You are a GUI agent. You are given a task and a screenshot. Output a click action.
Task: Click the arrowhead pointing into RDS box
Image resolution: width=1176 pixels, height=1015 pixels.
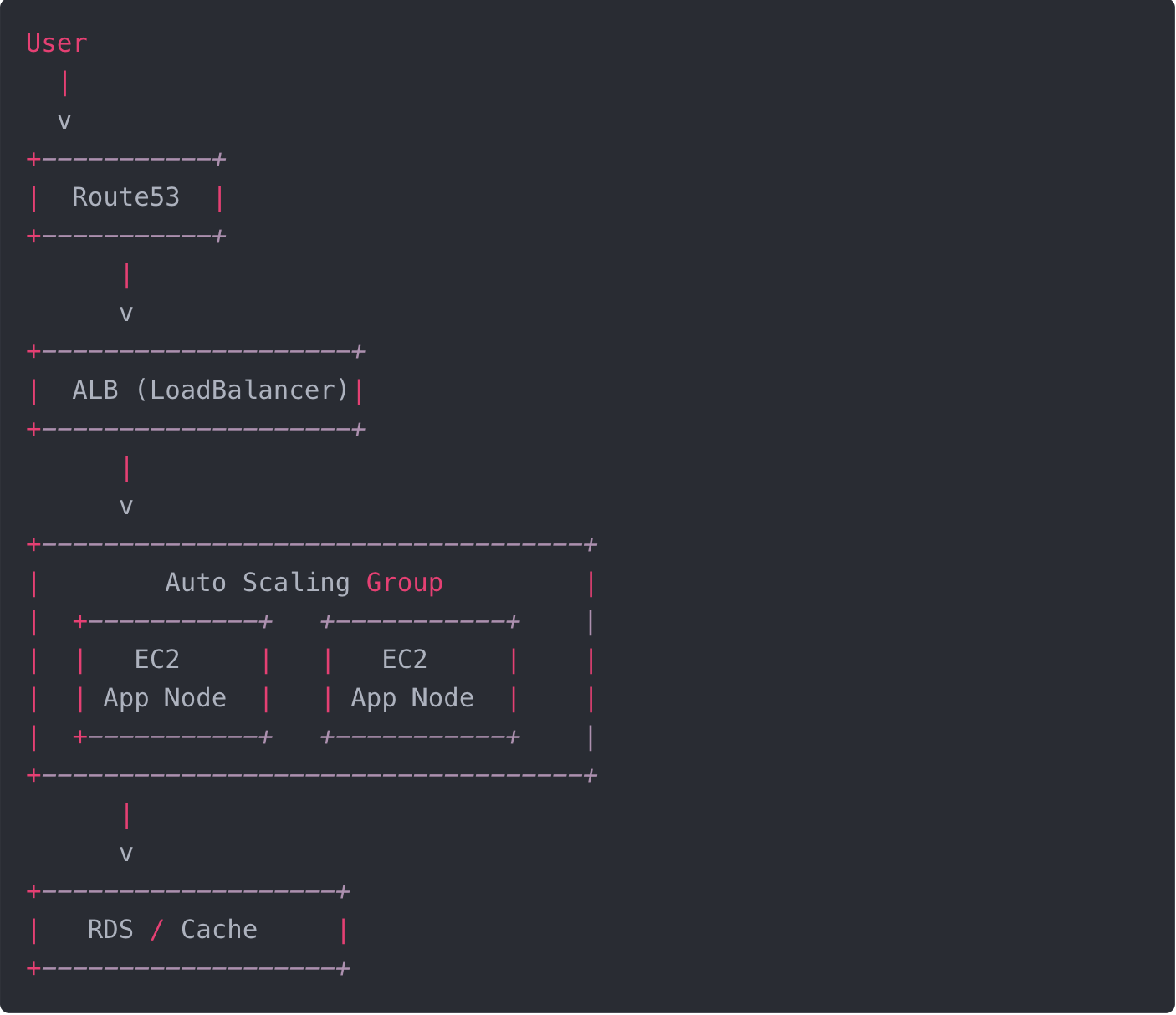click(126, 854)
